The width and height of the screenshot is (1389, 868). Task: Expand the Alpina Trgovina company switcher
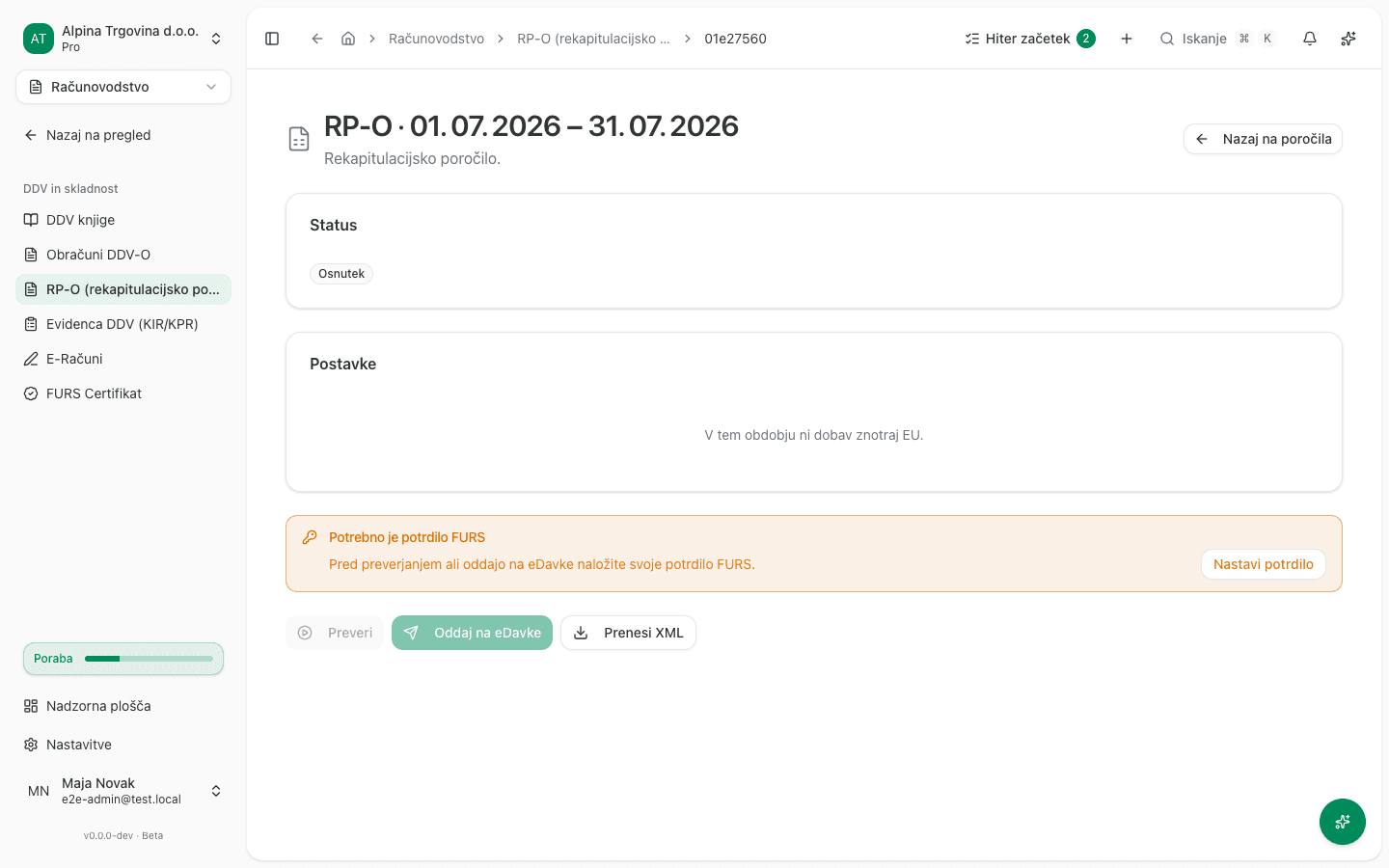pos(123,39)
